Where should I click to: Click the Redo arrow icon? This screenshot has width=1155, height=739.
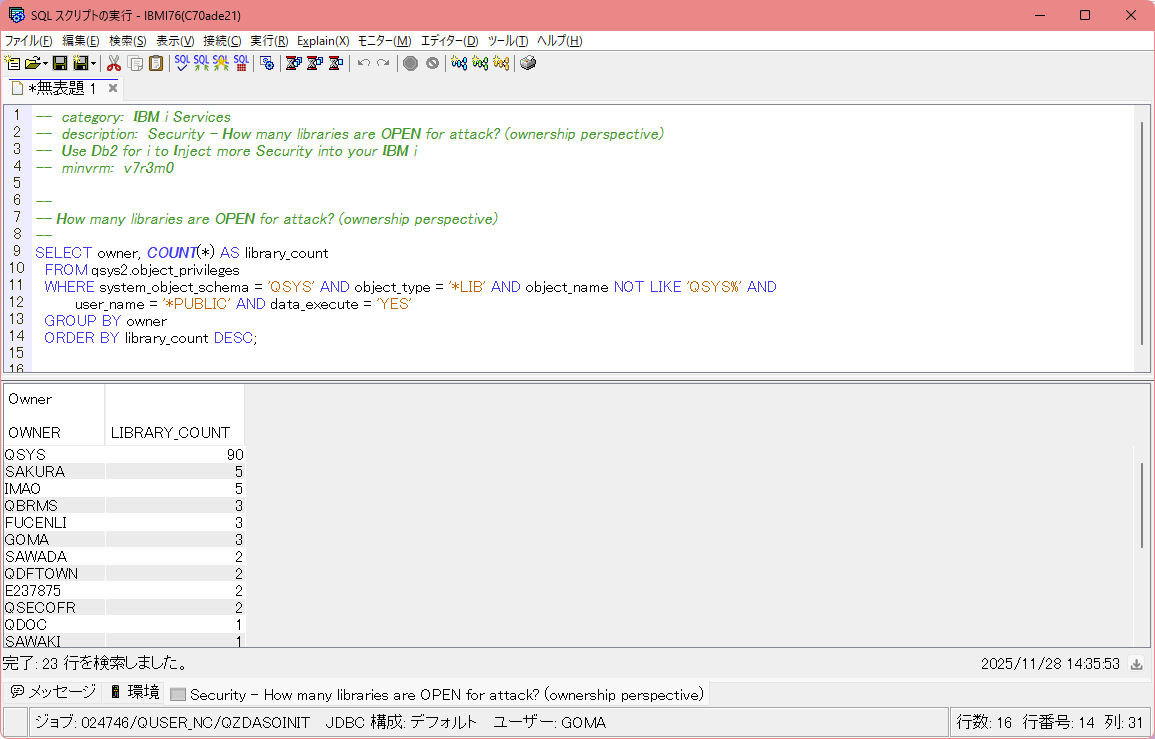(383, 63)
